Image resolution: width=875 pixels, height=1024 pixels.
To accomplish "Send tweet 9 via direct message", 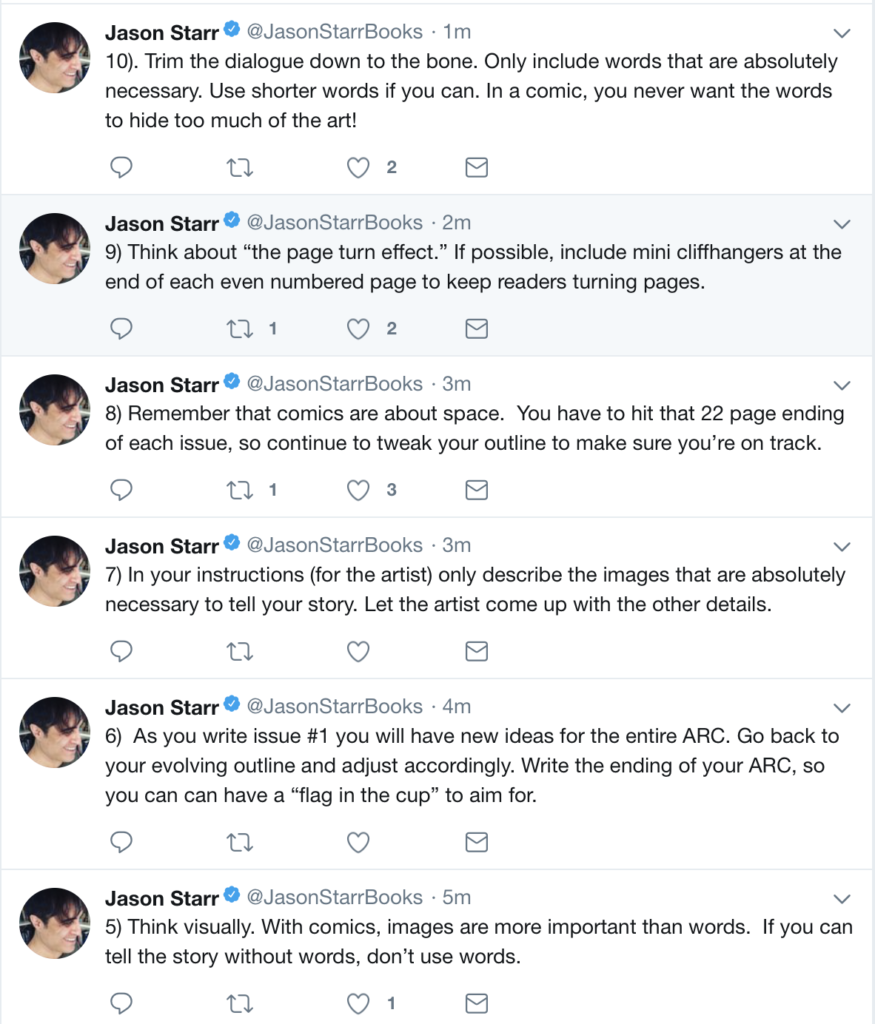I will 477,329.
